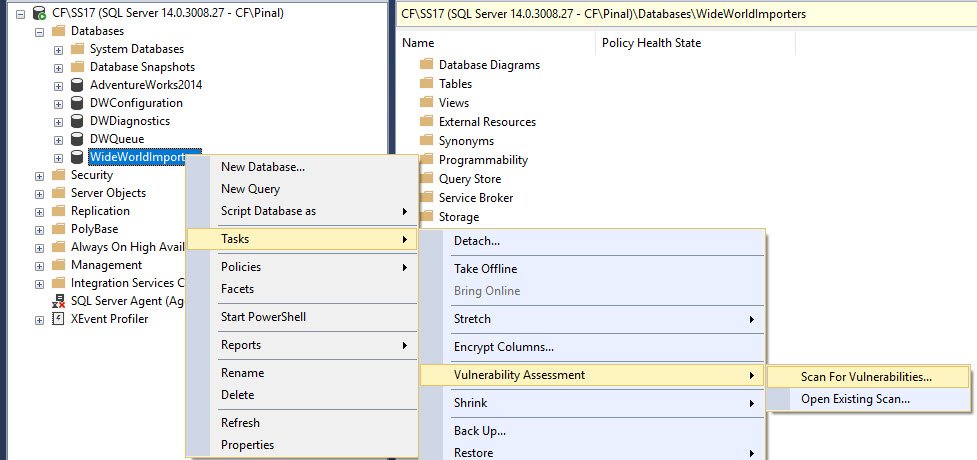Screen dimensions: 977x460
Task: Click the WideWorldImporters database cylinder icon
Action: point(77,157)
